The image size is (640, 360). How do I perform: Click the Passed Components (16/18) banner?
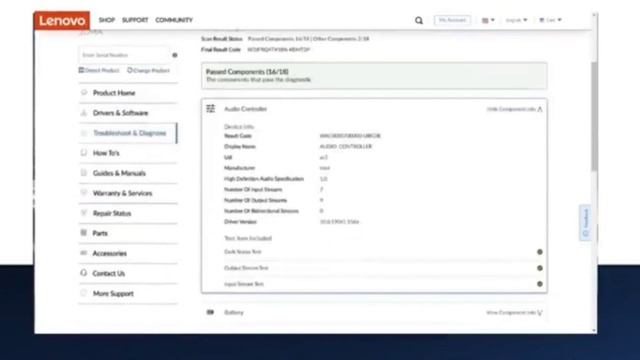coord(374,76)
